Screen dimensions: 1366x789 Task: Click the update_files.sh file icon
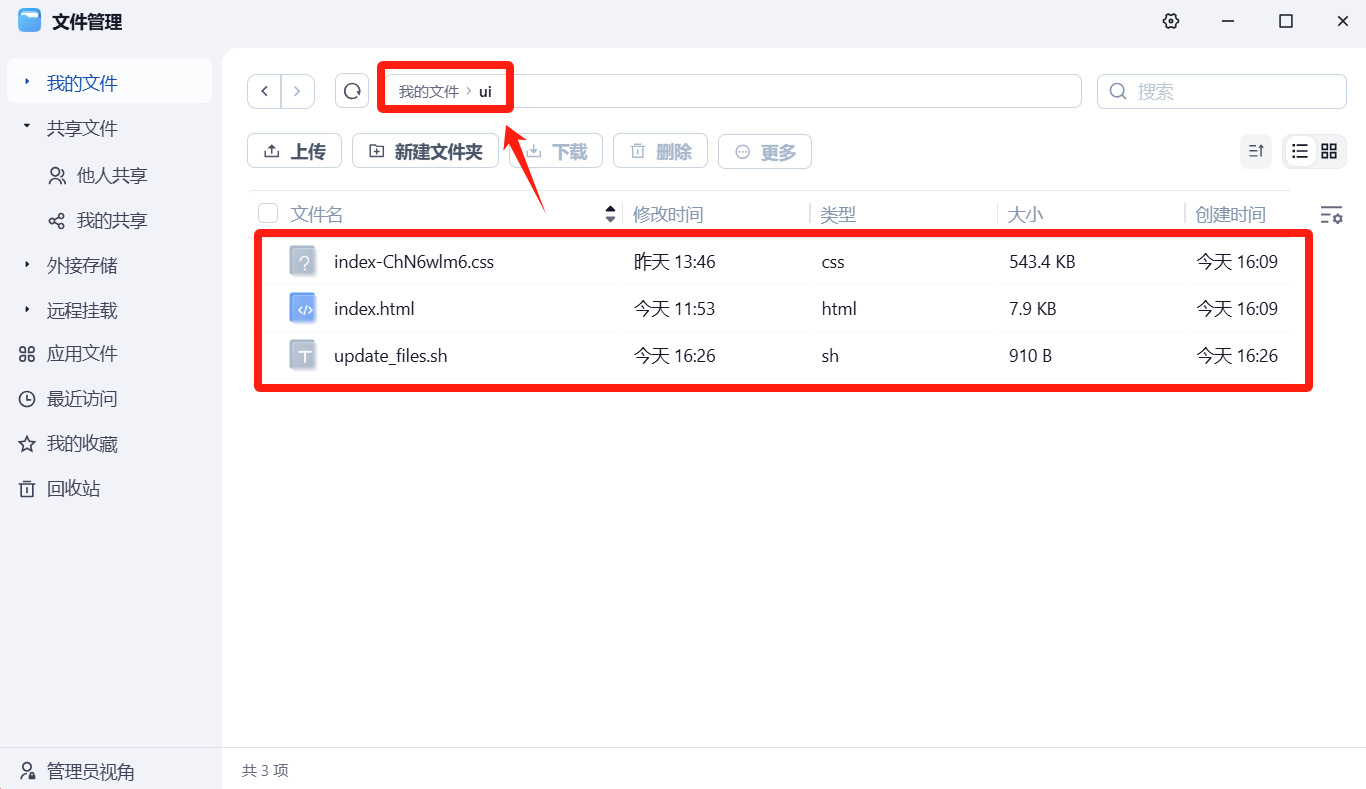click(302, 355)
